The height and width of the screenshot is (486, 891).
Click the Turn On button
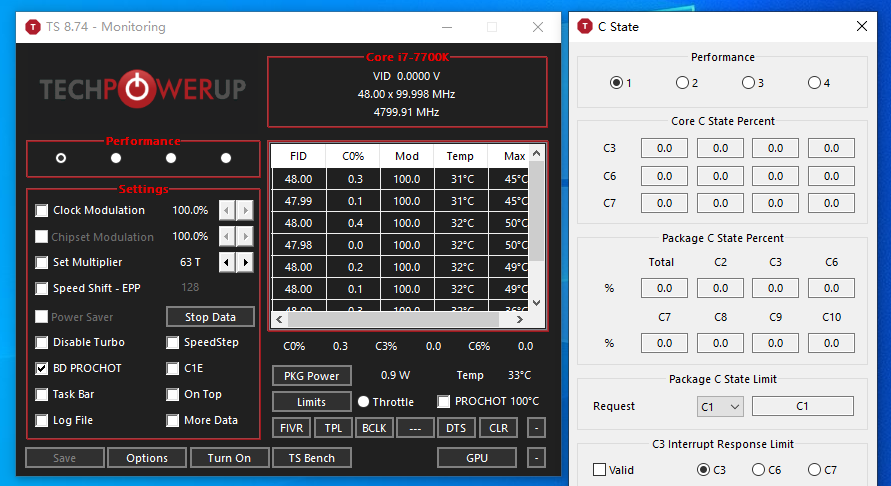(229, 458)
